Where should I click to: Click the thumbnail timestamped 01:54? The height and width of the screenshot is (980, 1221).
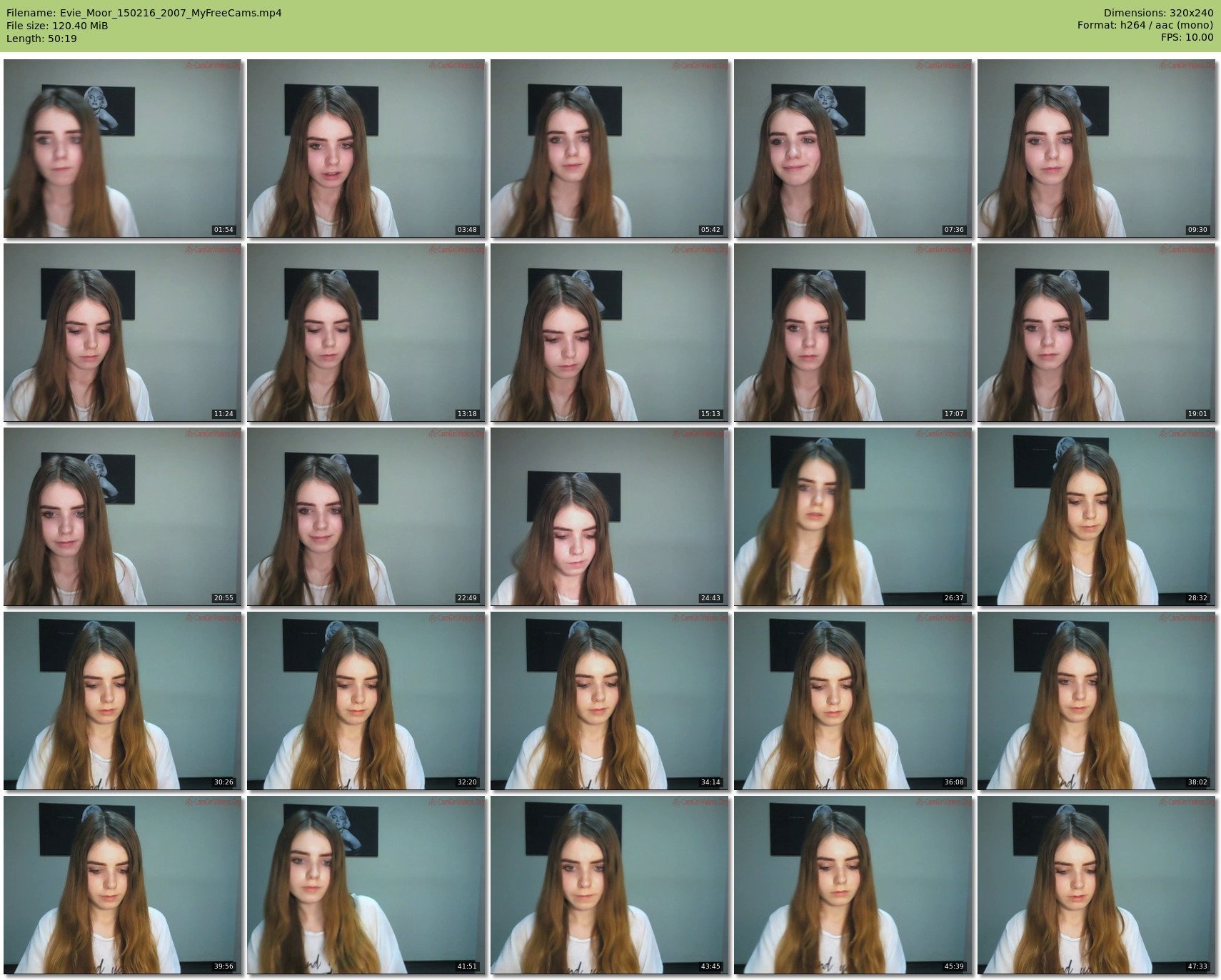(123, 148)
